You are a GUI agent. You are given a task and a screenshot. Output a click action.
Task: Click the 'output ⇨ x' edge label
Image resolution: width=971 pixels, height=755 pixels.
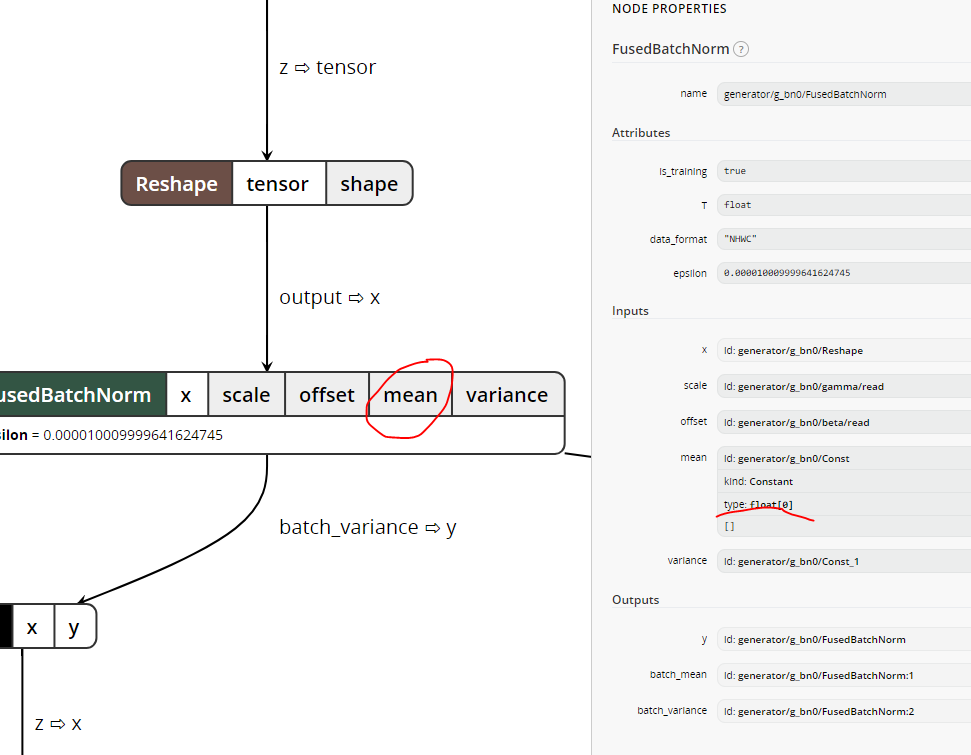tap(329, 297)
